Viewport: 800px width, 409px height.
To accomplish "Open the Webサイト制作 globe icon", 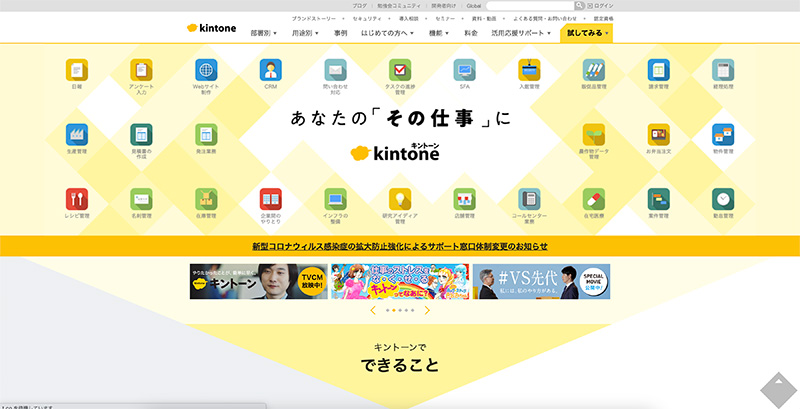I will (x=206, y=70).
